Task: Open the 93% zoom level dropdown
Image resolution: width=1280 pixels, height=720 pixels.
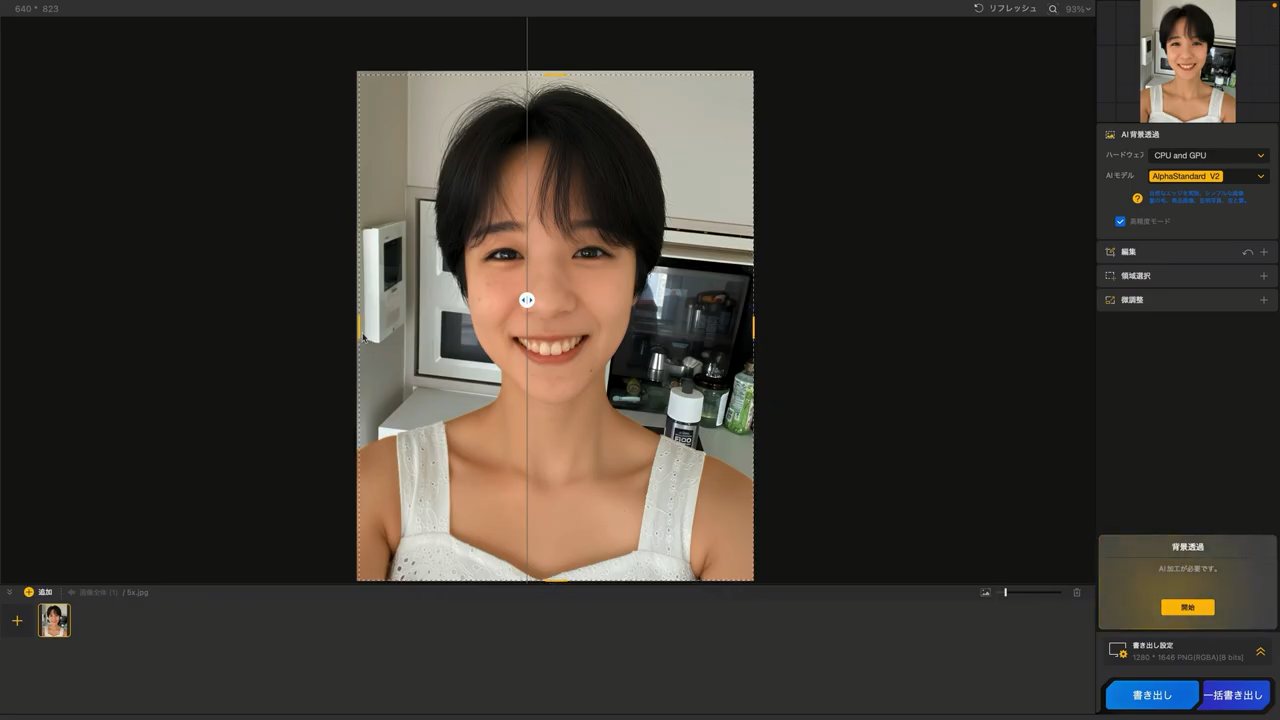Action: pyautogui.click(x=1079, y=9)
